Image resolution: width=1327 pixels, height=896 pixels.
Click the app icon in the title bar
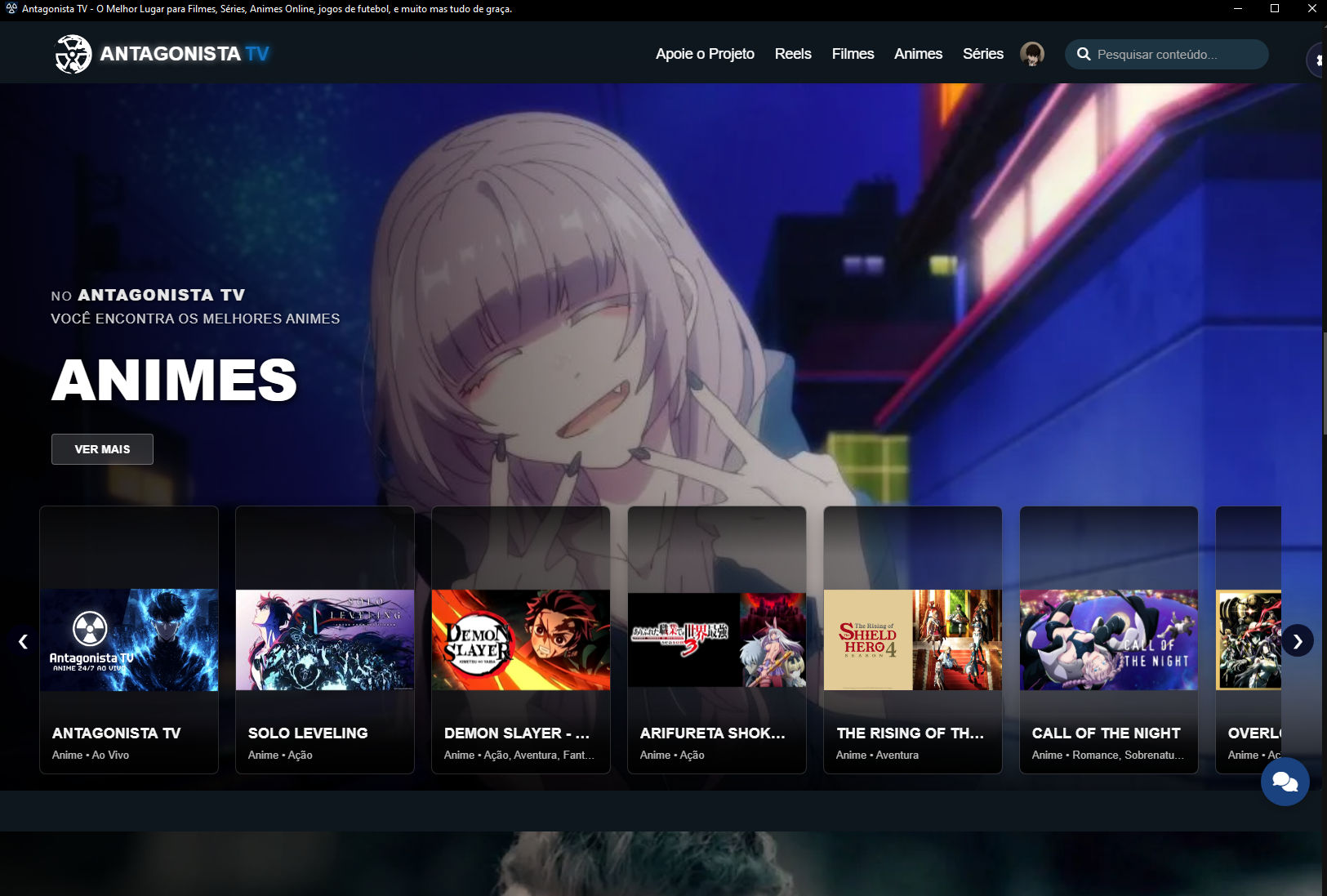coord(11,9)
